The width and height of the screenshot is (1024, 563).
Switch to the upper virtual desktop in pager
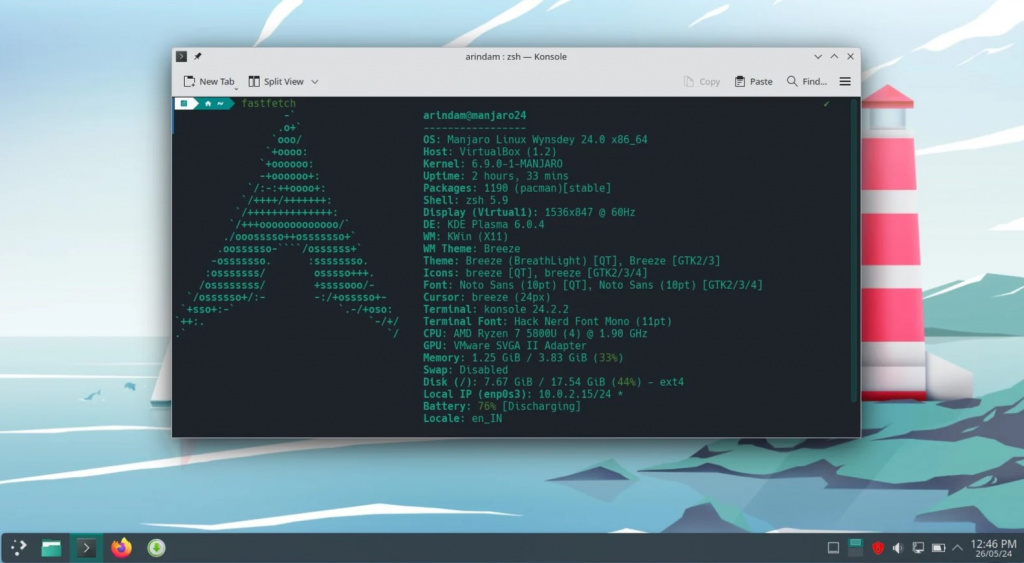(x=855, y=542)
